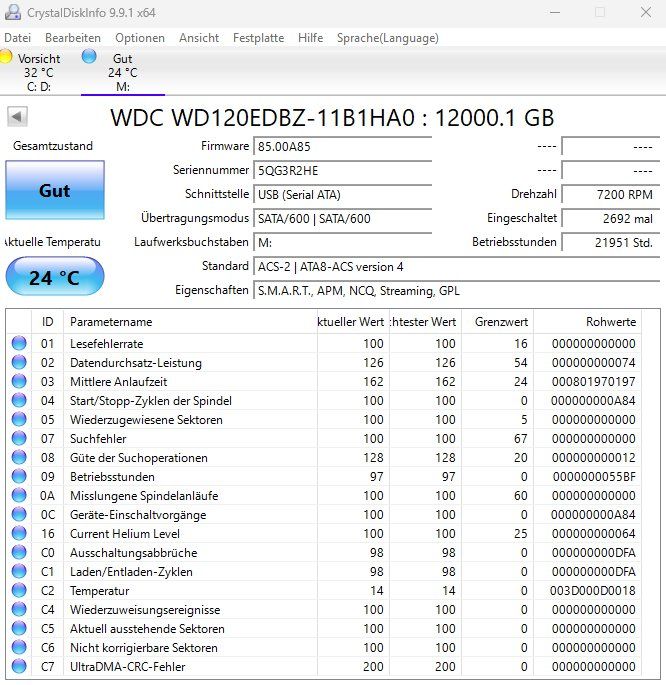Image resolution: width=666 pixels, height=685 pixels.
Task: Minimize the CrystalDiskInfo window
Action: (555, 12)
